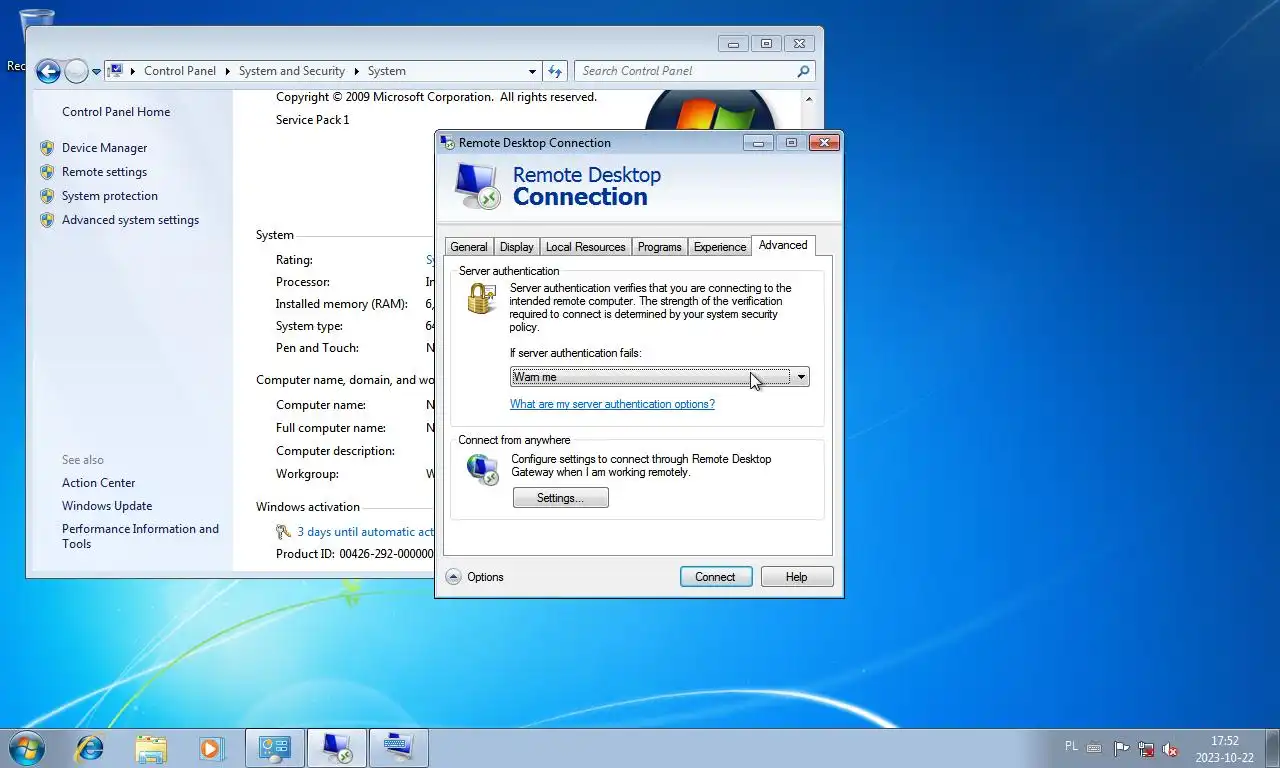Open the General tab in Remote Desktop Connection
Viewport: 1280px width, 768px height.
coord(468,247)
